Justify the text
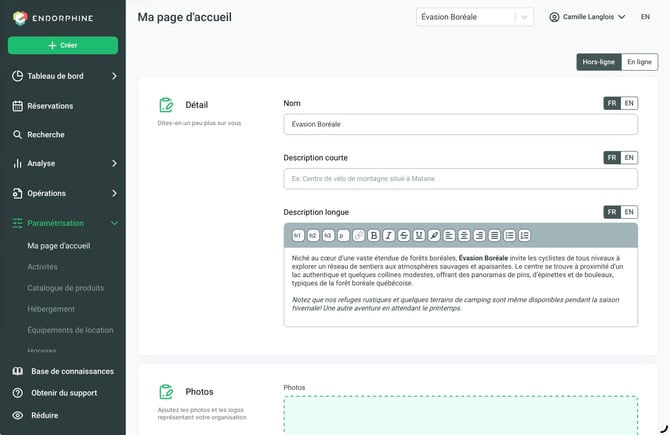 pos(494,235)
